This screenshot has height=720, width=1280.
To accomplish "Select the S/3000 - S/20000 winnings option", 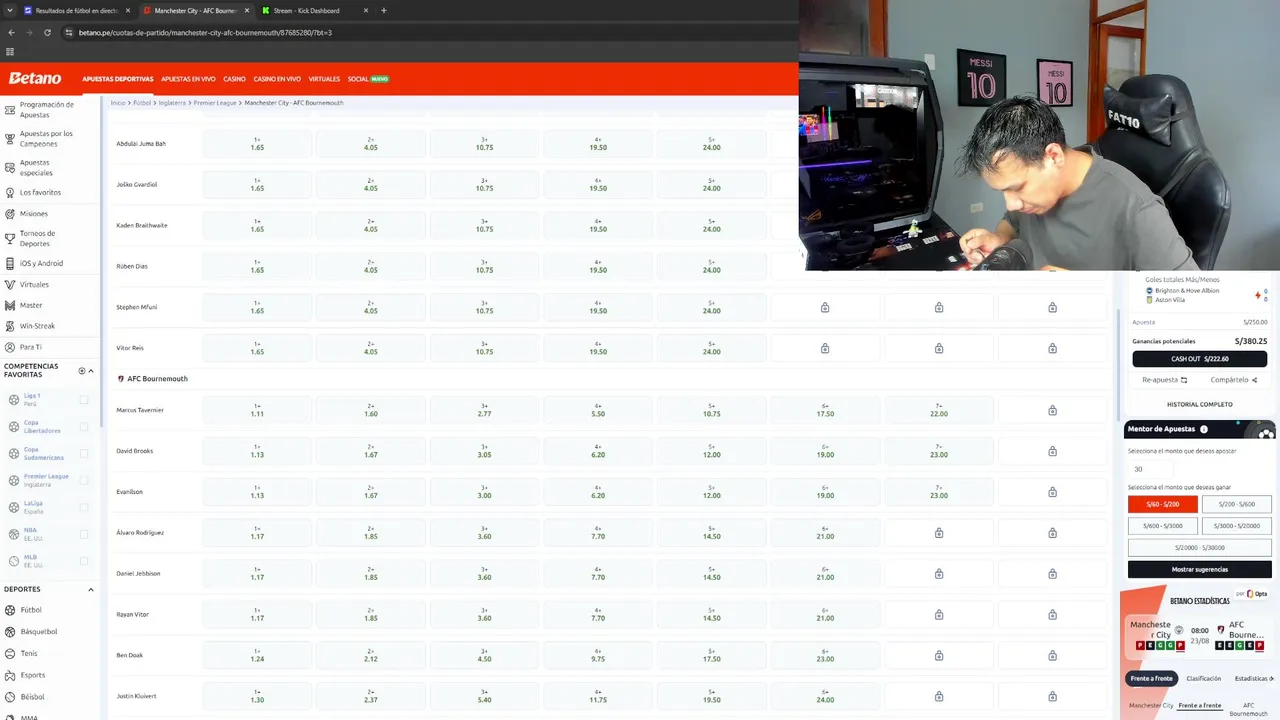I will pyautogui.click(x=1237, y=526).
